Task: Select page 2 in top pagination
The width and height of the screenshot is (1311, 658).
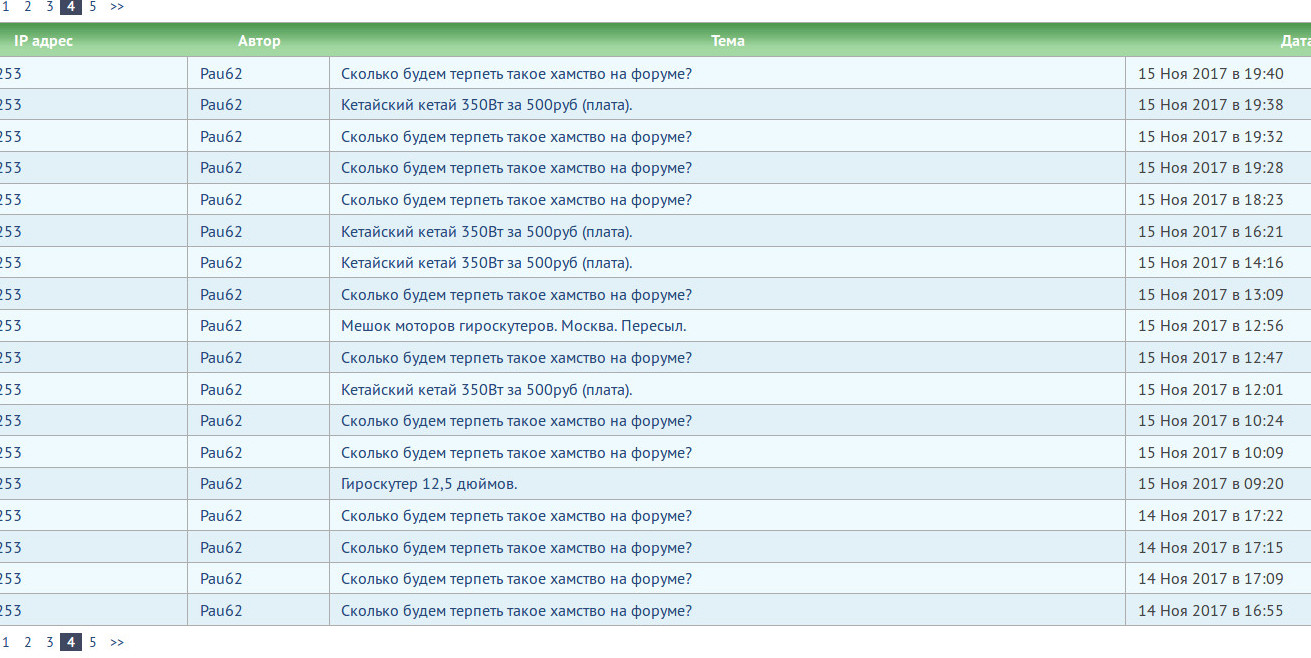Action: tap(27, 6)
